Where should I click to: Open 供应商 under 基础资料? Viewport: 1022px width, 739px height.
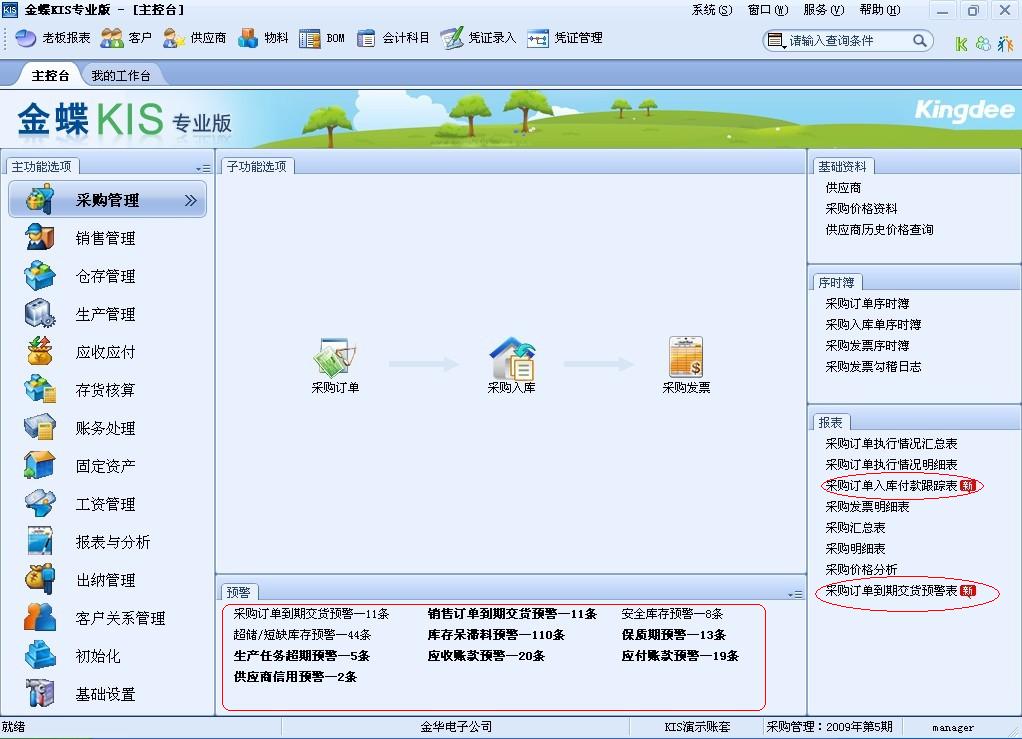tap(843, 188)
